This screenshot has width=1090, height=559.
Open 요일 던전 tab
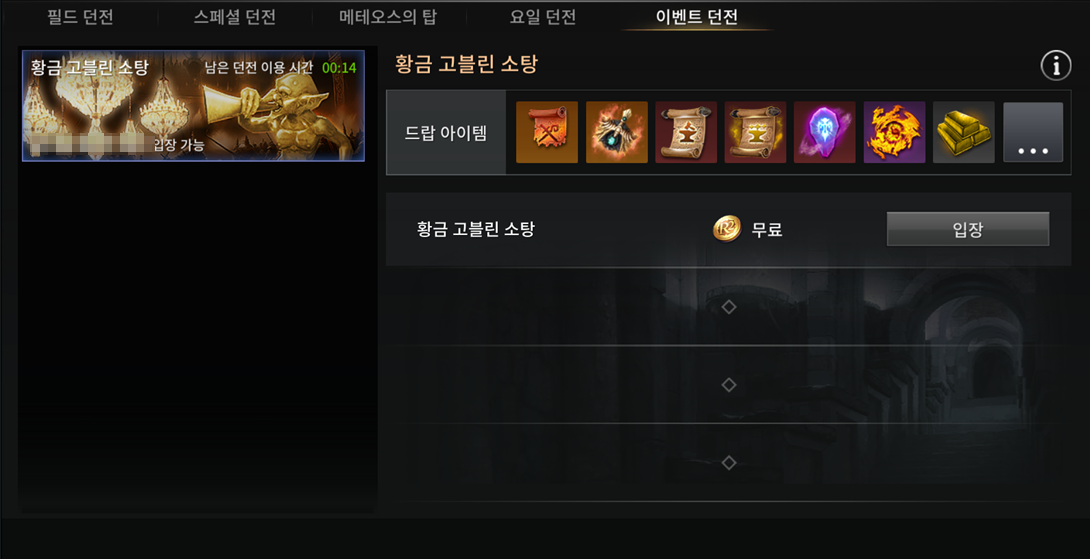[x=543, y=17]
